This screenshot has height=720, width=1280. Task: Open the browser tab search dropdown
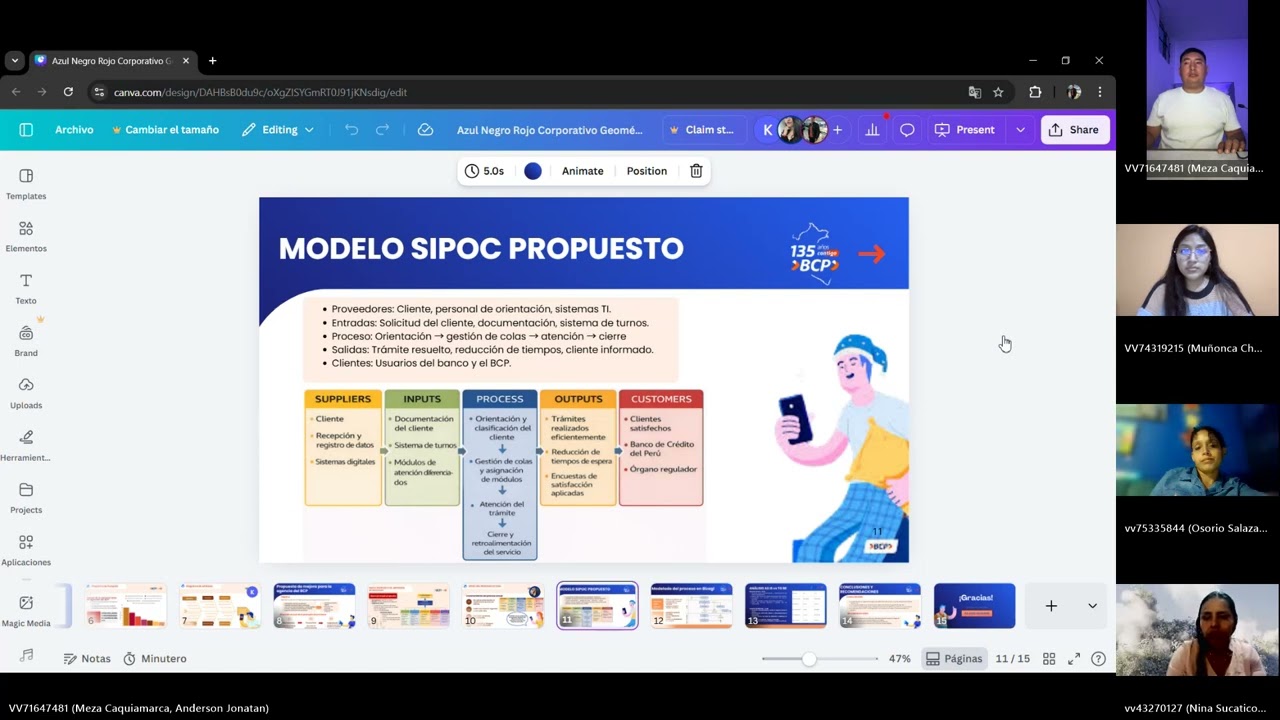click(14, 61)
